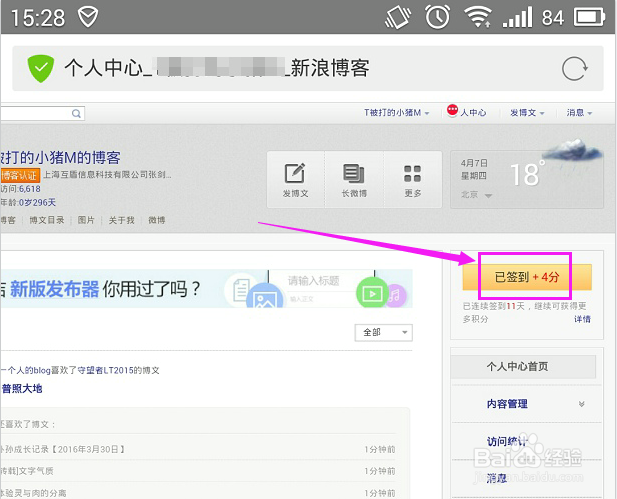Tap the browser address bar title

217,68
